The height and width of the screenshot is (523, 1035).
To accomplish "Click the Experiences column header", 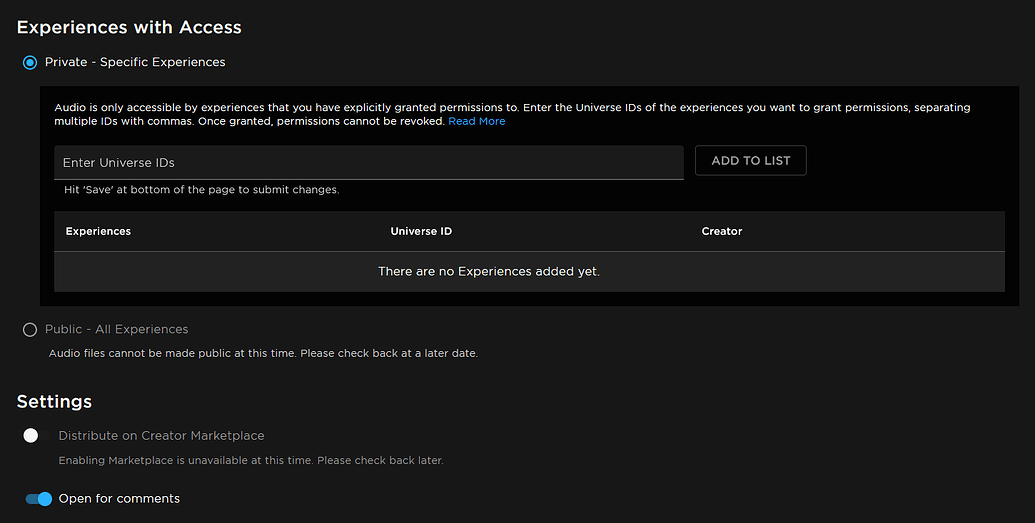I will click(98, 231).
